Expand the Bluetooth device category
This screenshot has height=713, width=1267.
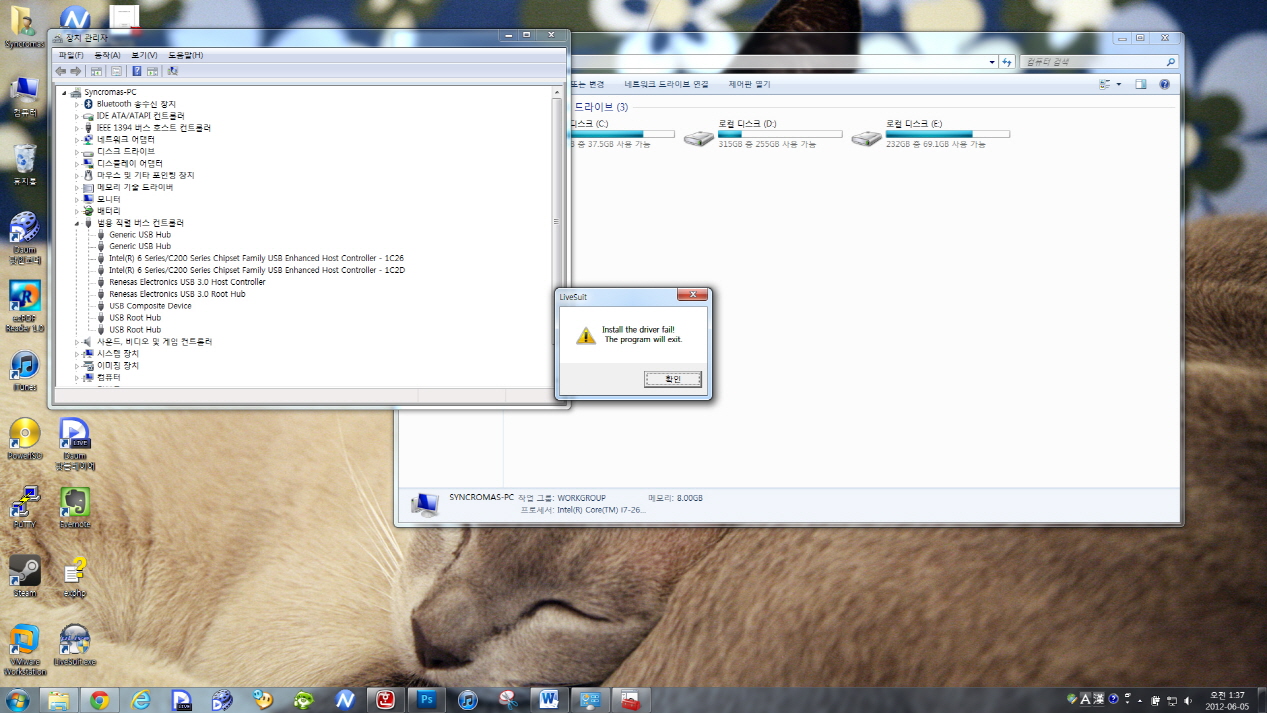click(x=76, y=104)
